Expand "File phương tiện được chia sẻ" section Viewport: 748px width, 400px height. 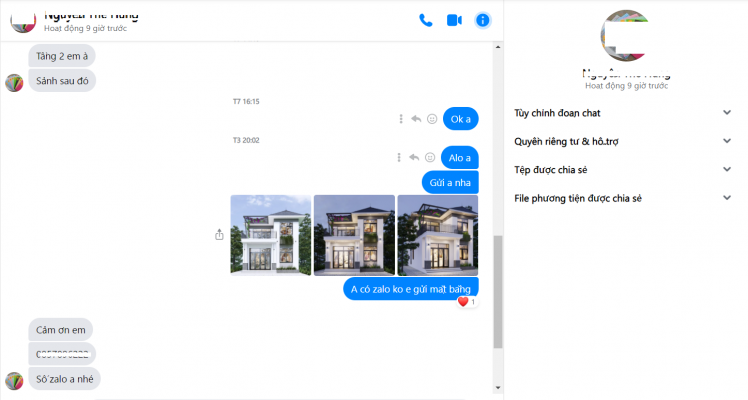(x=622, y=198)
